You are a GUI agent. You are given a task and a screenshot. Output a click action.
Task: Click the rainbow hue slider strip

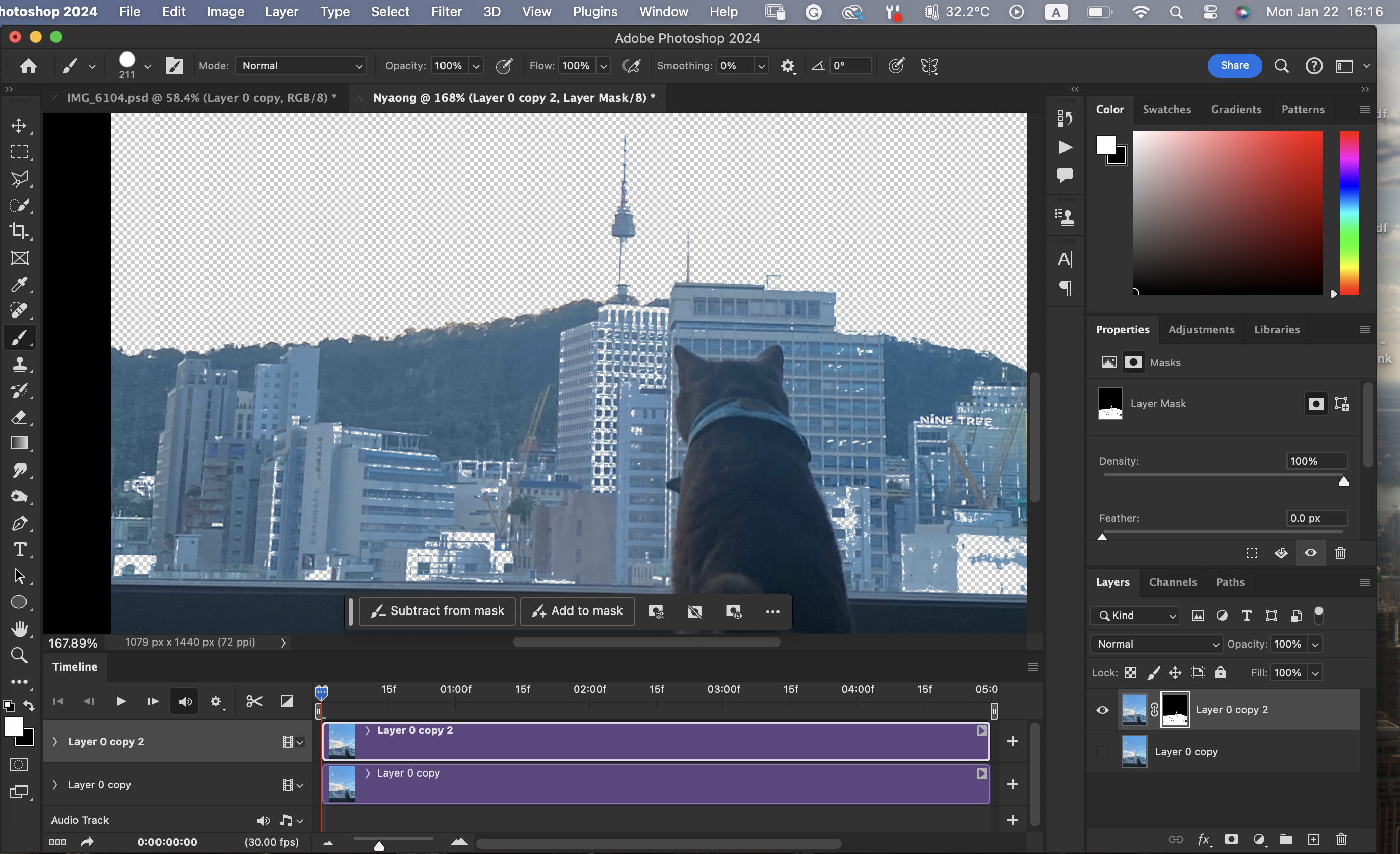point(1349,213)
